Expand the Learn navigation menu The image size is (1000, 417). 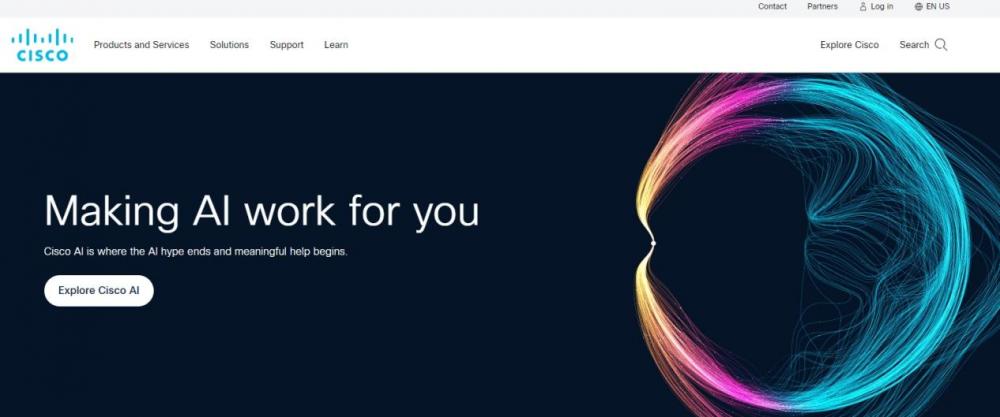(x=336, y=45)
